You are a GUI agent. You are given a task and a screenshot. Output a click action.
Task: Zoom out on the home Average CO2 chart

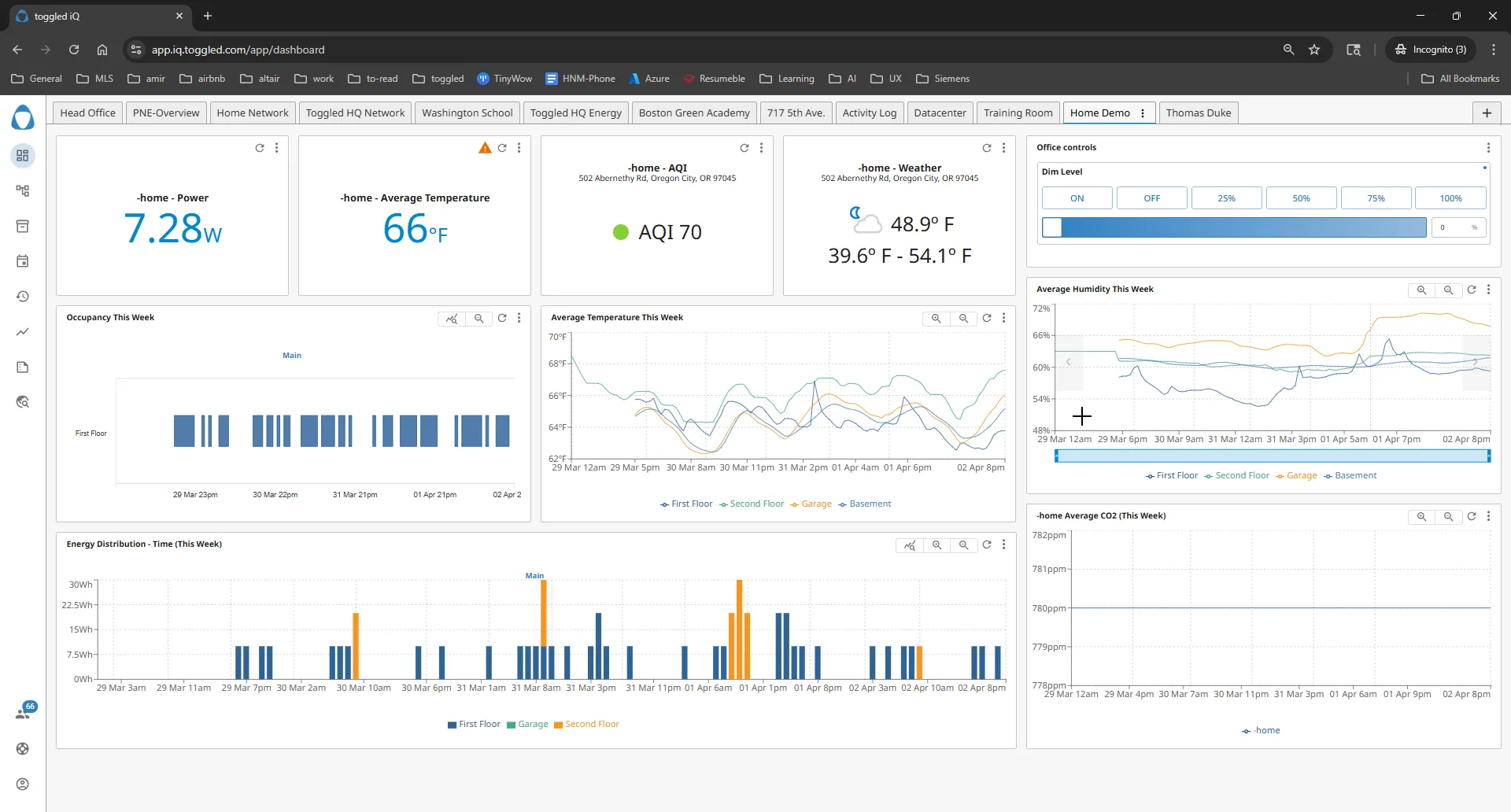point(1448,517)
